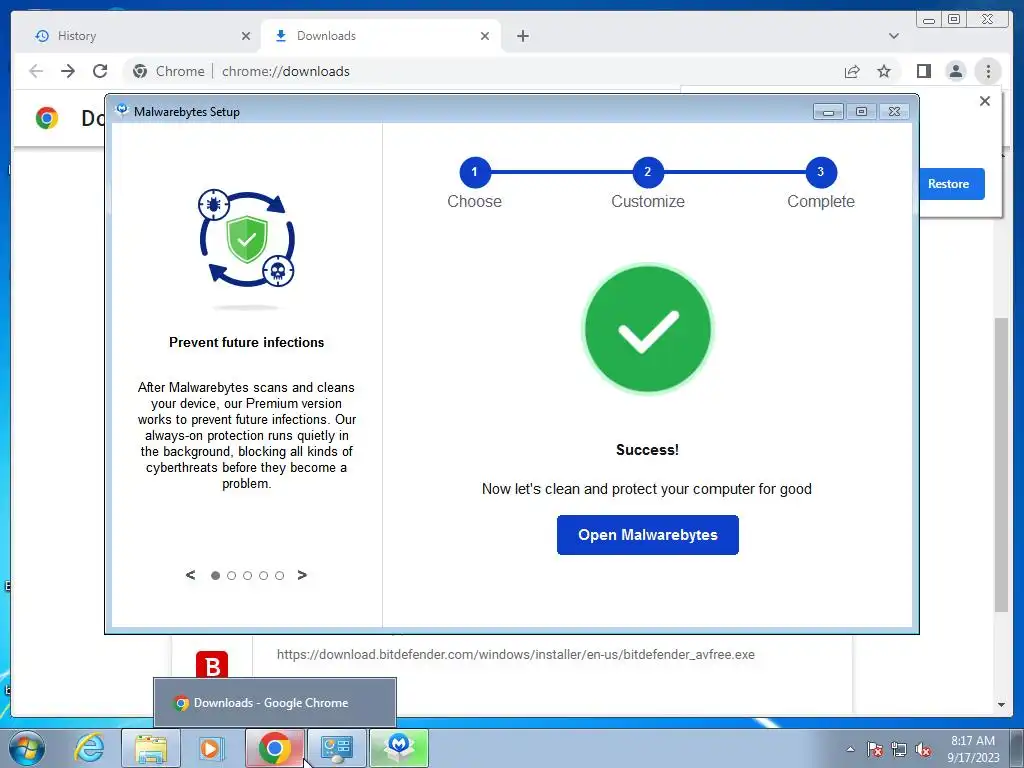
Task: Open Action Center flag icon
Action: coord(875,749)
